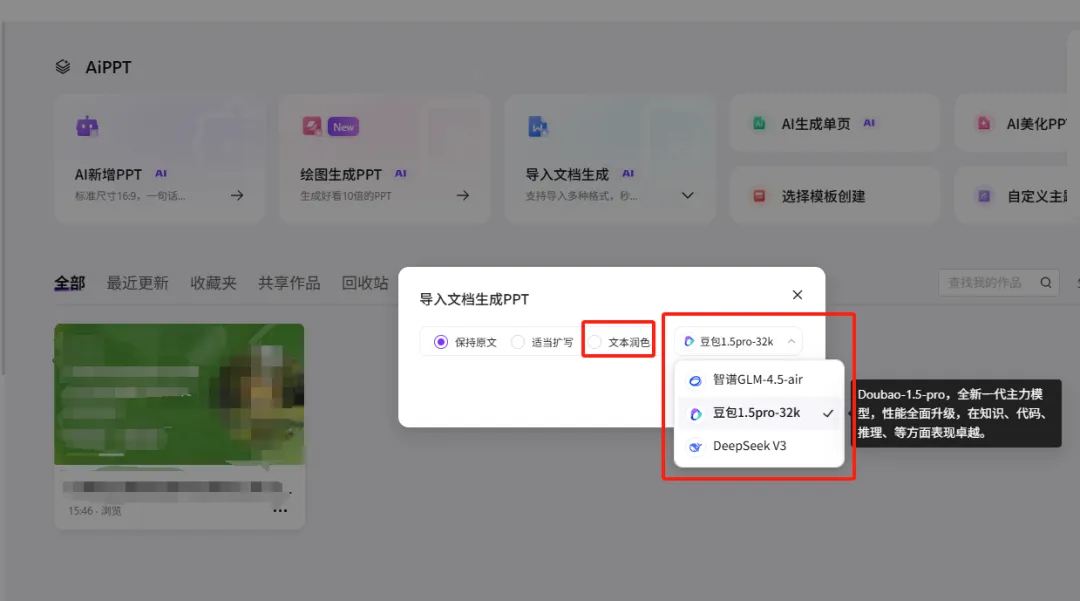Click the red template icon beside 选择模板创建
The height and width of the screenshot is (601, 1080).
click(759, 196)
